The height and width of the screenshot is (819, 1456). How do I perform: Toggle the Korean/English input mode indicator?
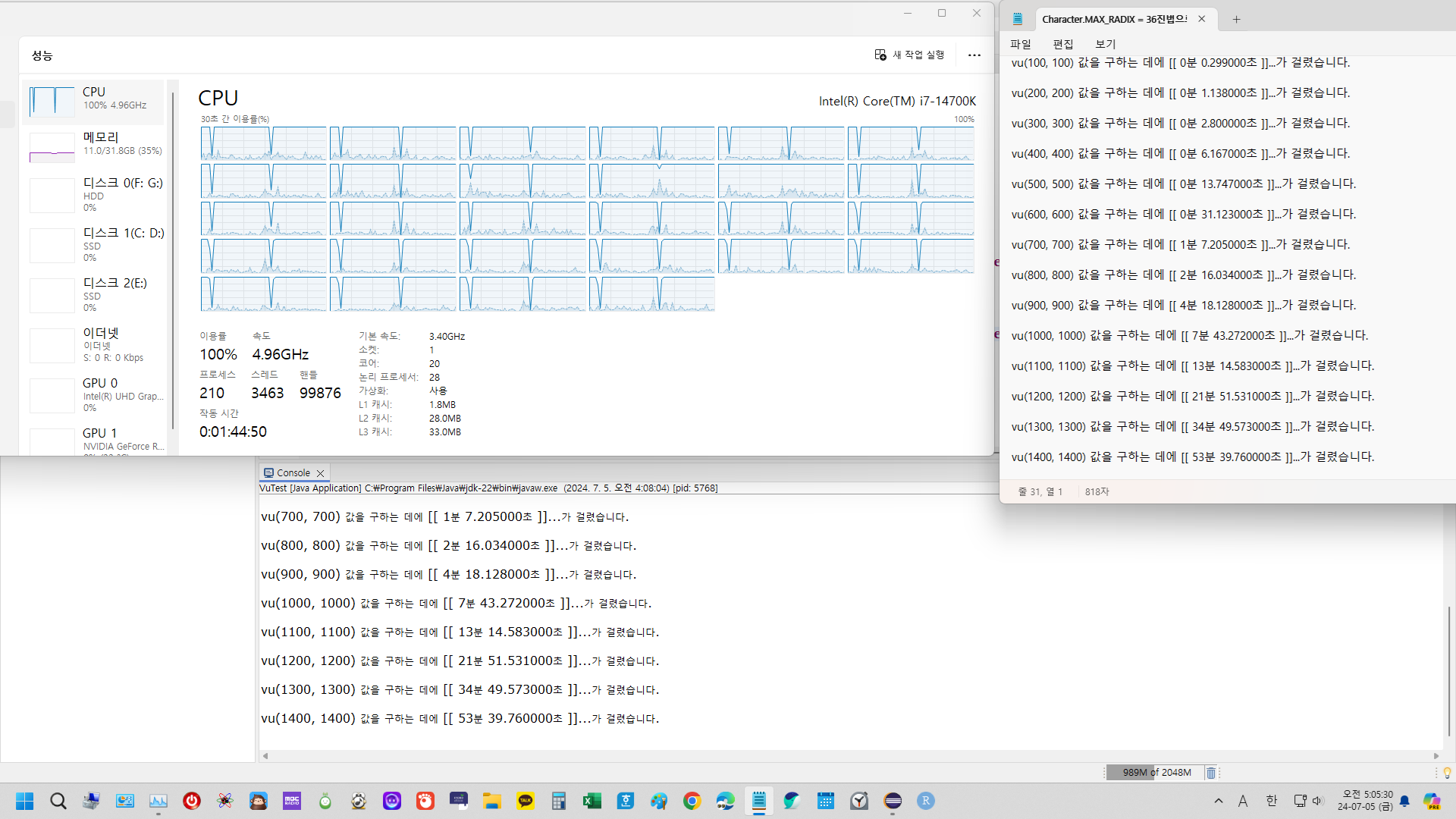1271,801
